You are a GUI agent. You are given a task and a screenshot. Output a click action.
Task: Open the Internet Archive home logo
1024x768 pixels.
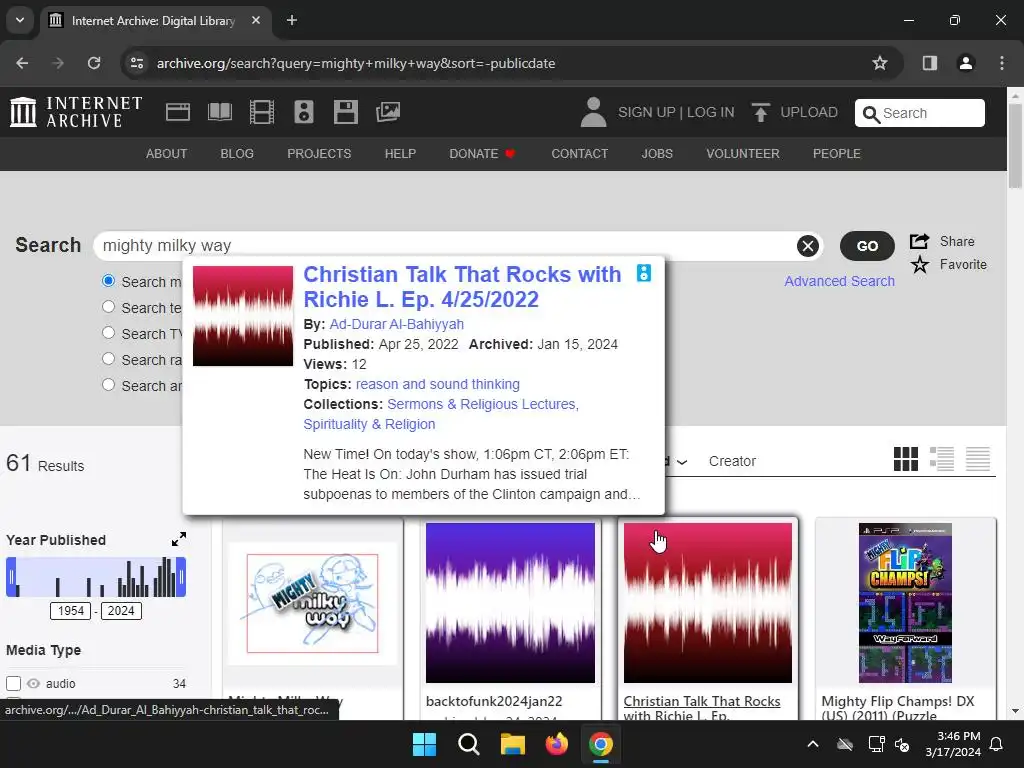pyautogui.click(x=76, y=112)
